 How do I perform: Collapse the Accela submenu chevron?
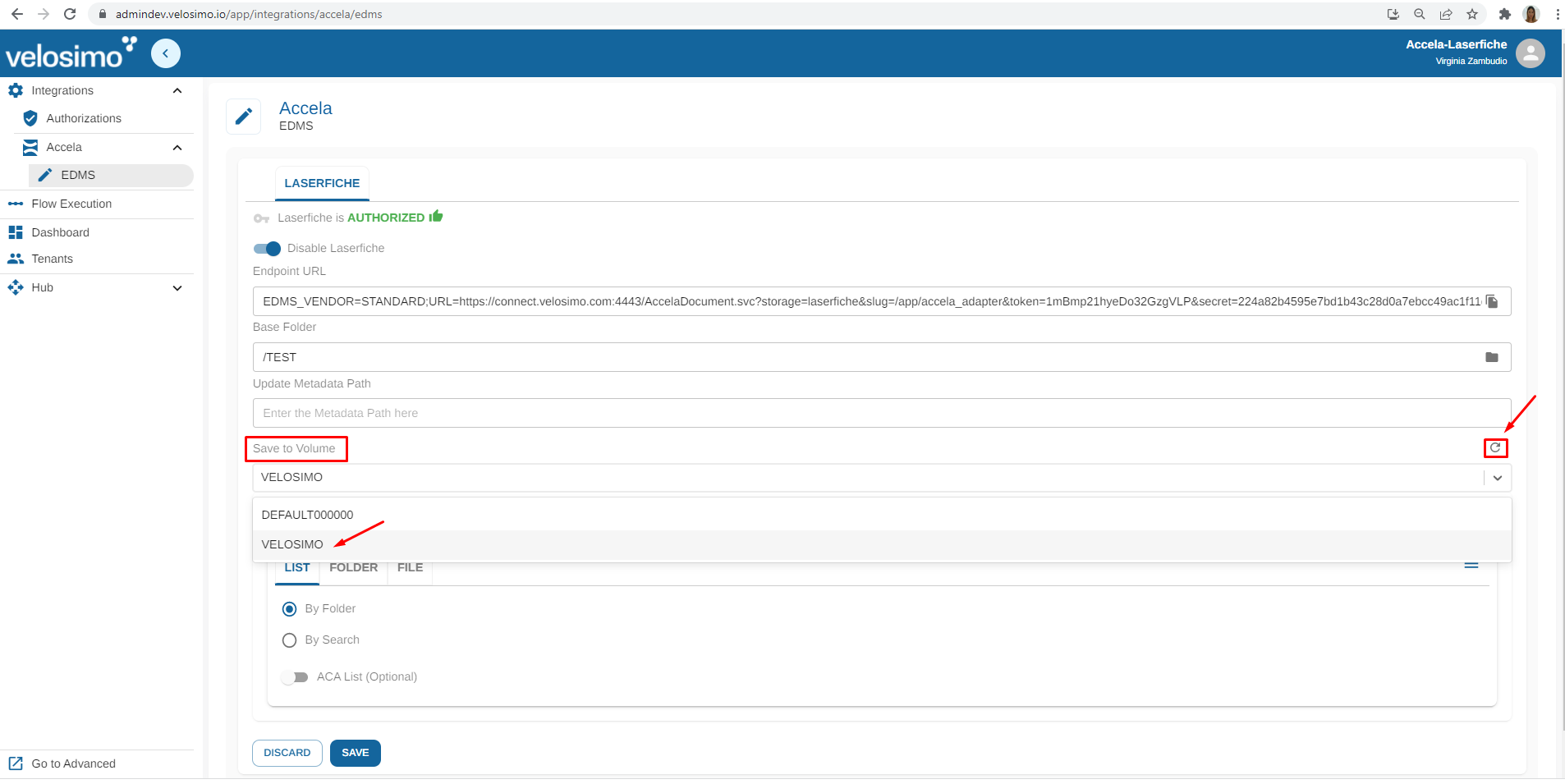pos(177,147)
